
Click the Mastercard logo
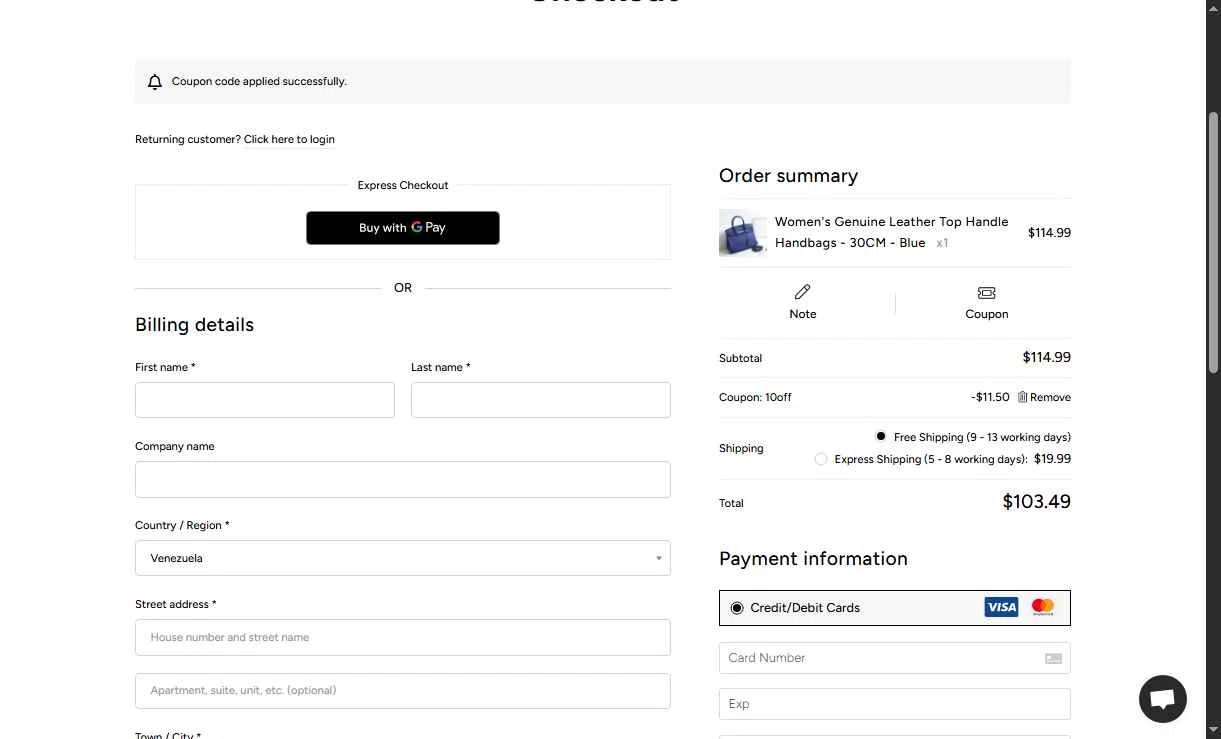coord(1042,607)
